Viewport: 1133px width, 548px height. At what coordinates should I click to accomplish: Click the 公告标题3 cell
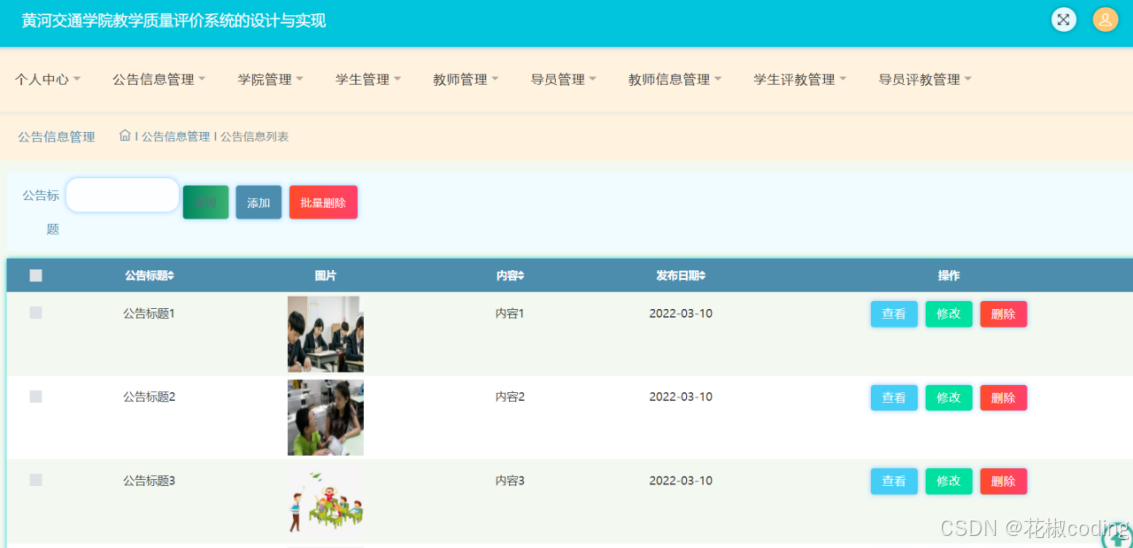149,481
